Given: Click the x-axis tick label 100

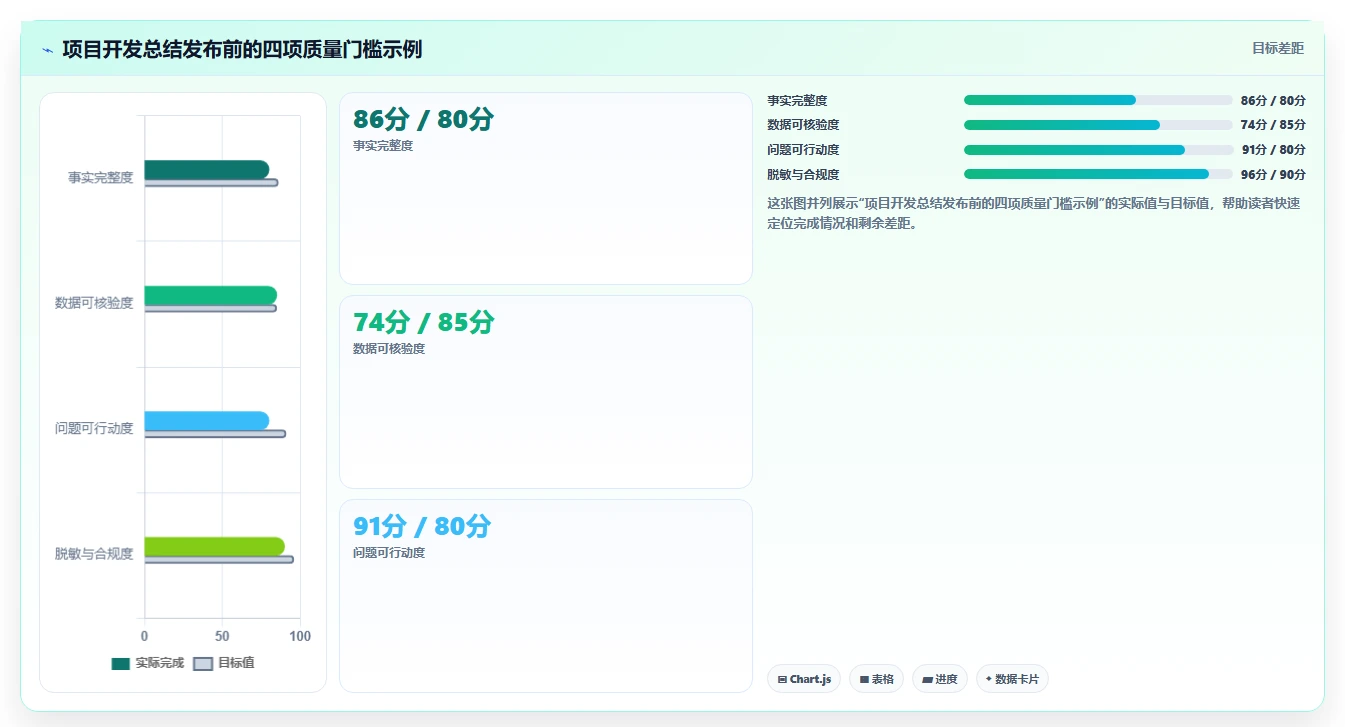Looking at the screenshot, I should [x=300, y=636].
